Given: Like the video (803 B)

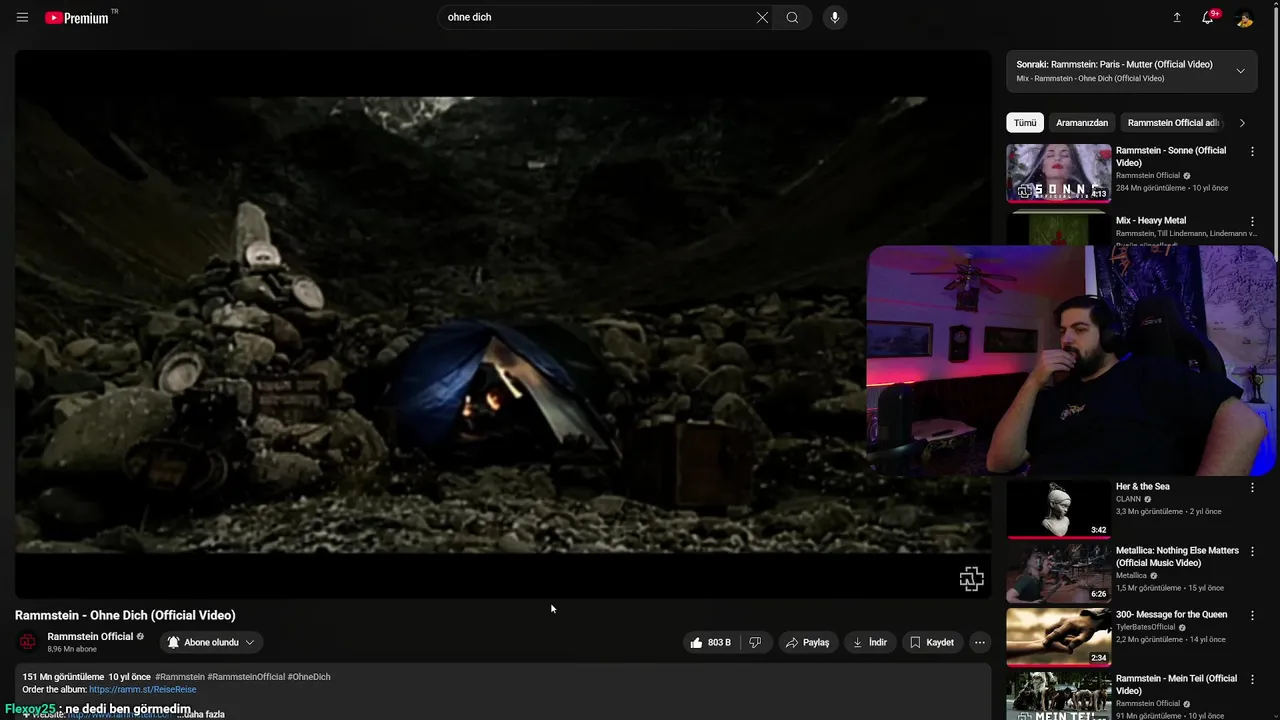Looking at the screenshot, I should pyautogui.click(x=710, y=642).
